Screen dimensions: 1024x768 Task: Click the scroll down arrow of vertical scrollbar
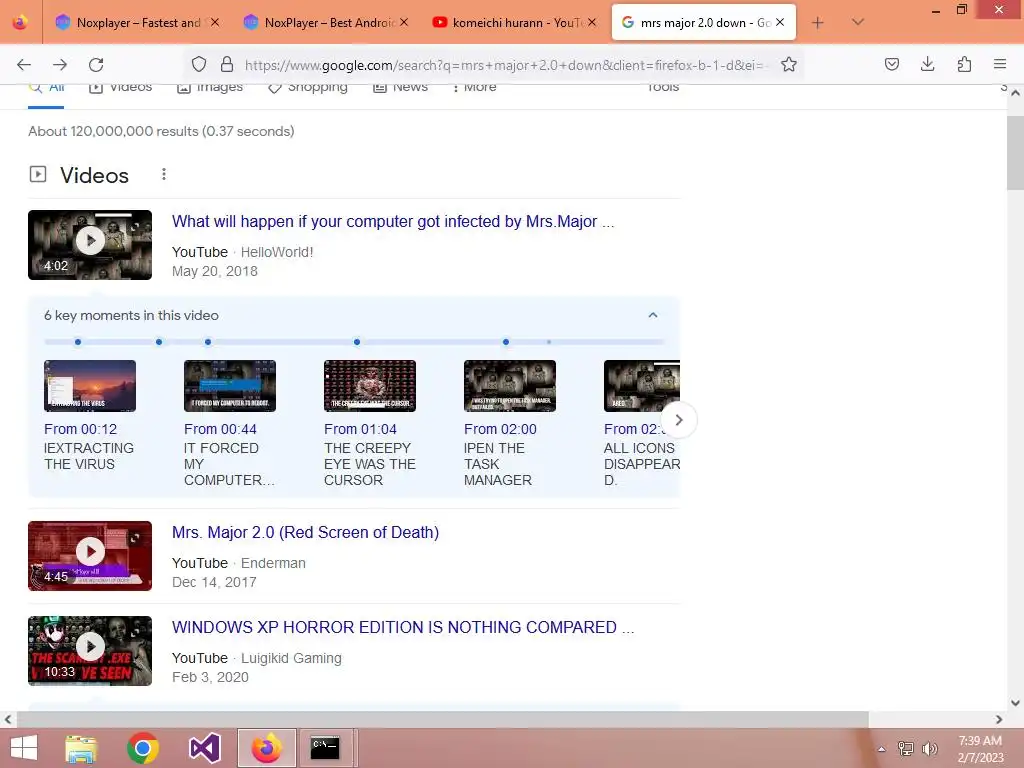click(1016, 703)
